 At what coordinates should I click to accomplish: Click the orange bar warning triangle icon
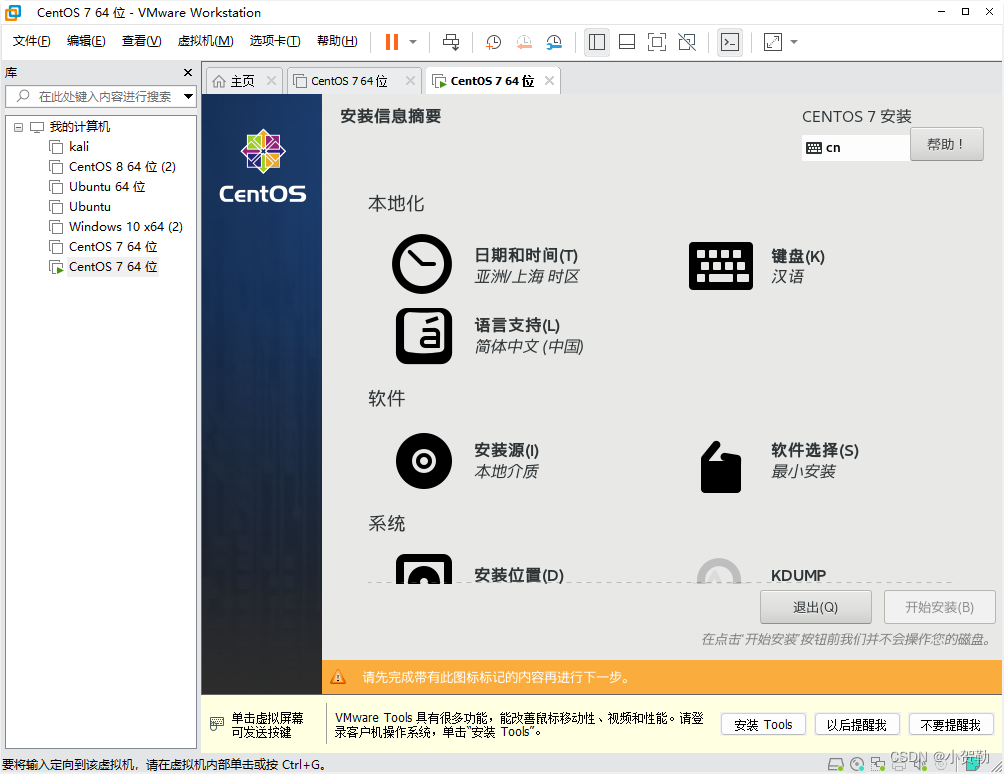point(337,677)
